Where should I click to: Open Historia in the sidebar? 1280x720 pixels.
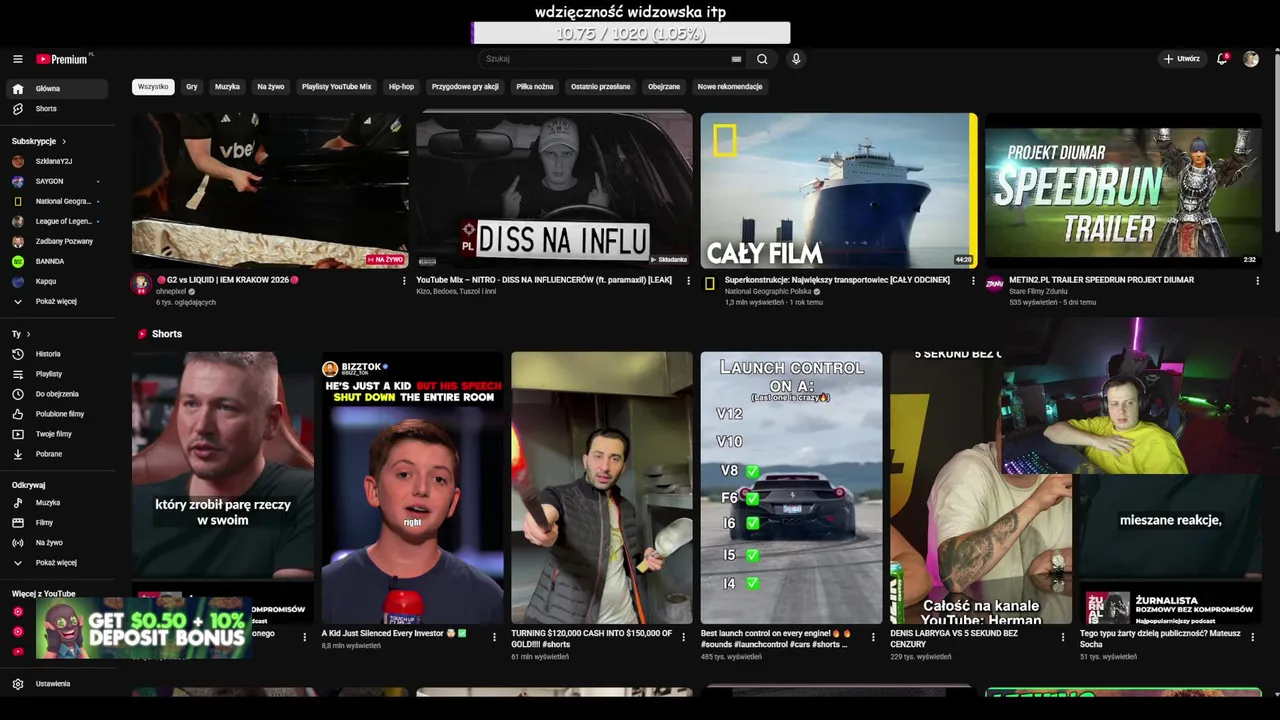[58, 354]
